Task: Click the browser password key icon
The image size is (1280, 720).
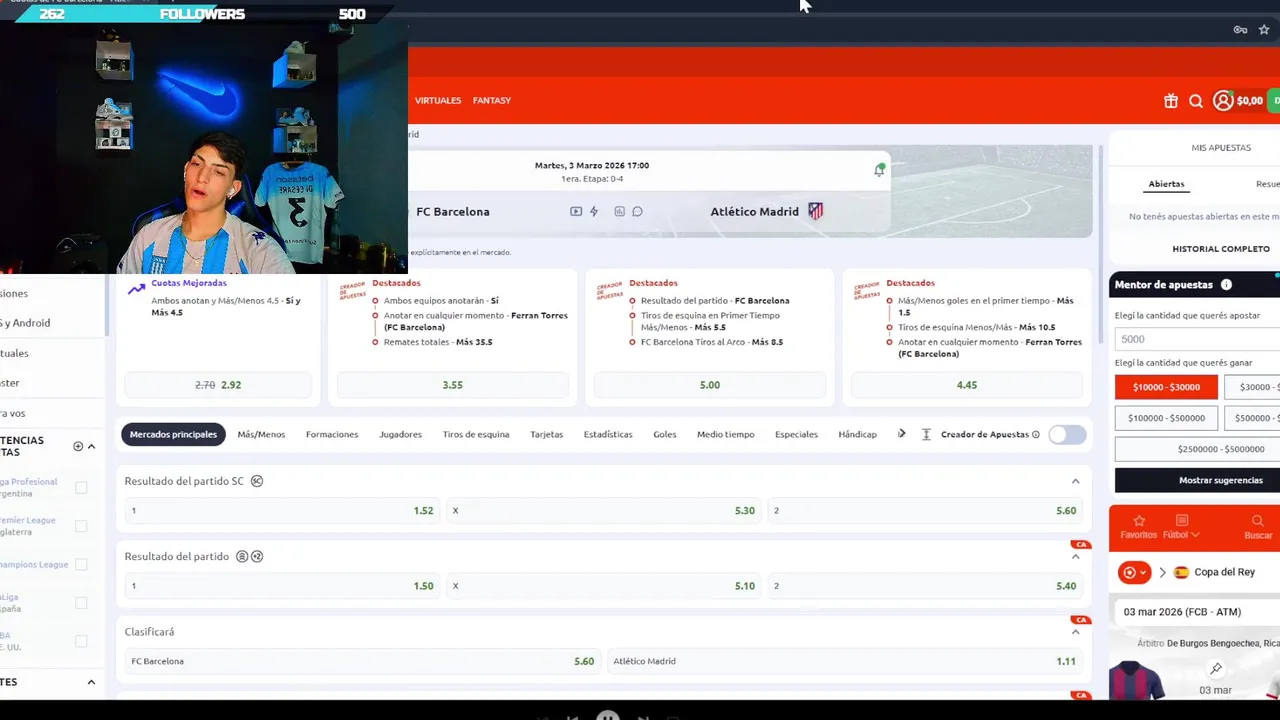Action: tap(1240, 30)
